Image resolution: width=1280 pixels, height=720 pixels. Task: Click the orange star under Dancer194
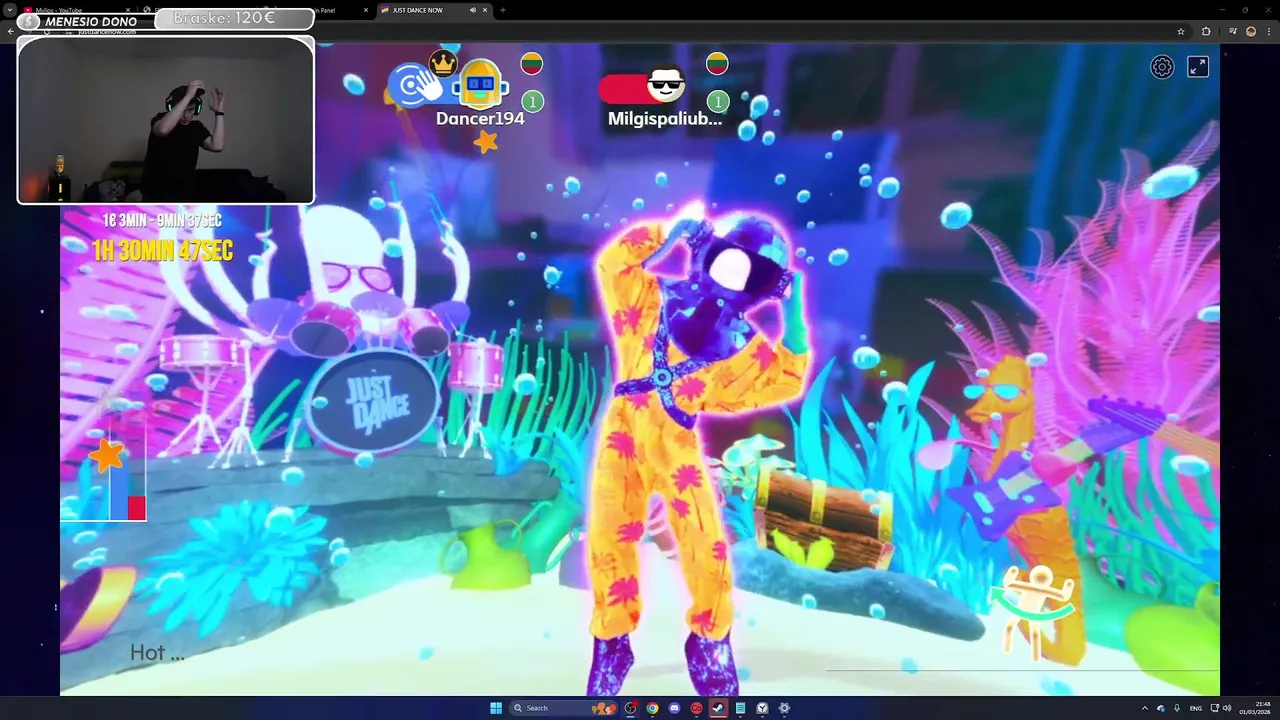(x=486, y=141)
